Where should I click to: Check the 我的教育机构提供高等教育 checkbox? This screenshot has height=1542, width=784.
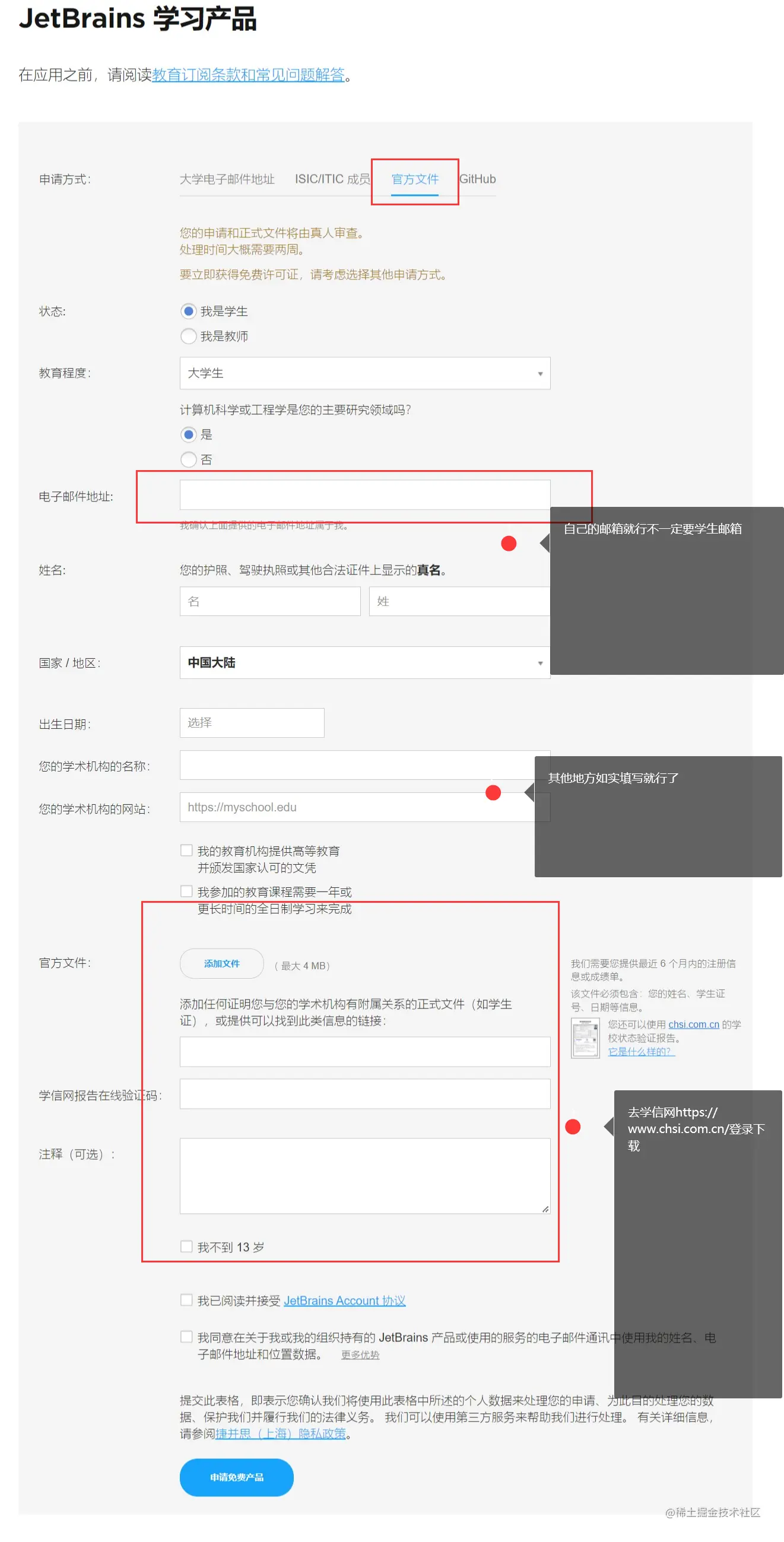[x=186, y=850]
